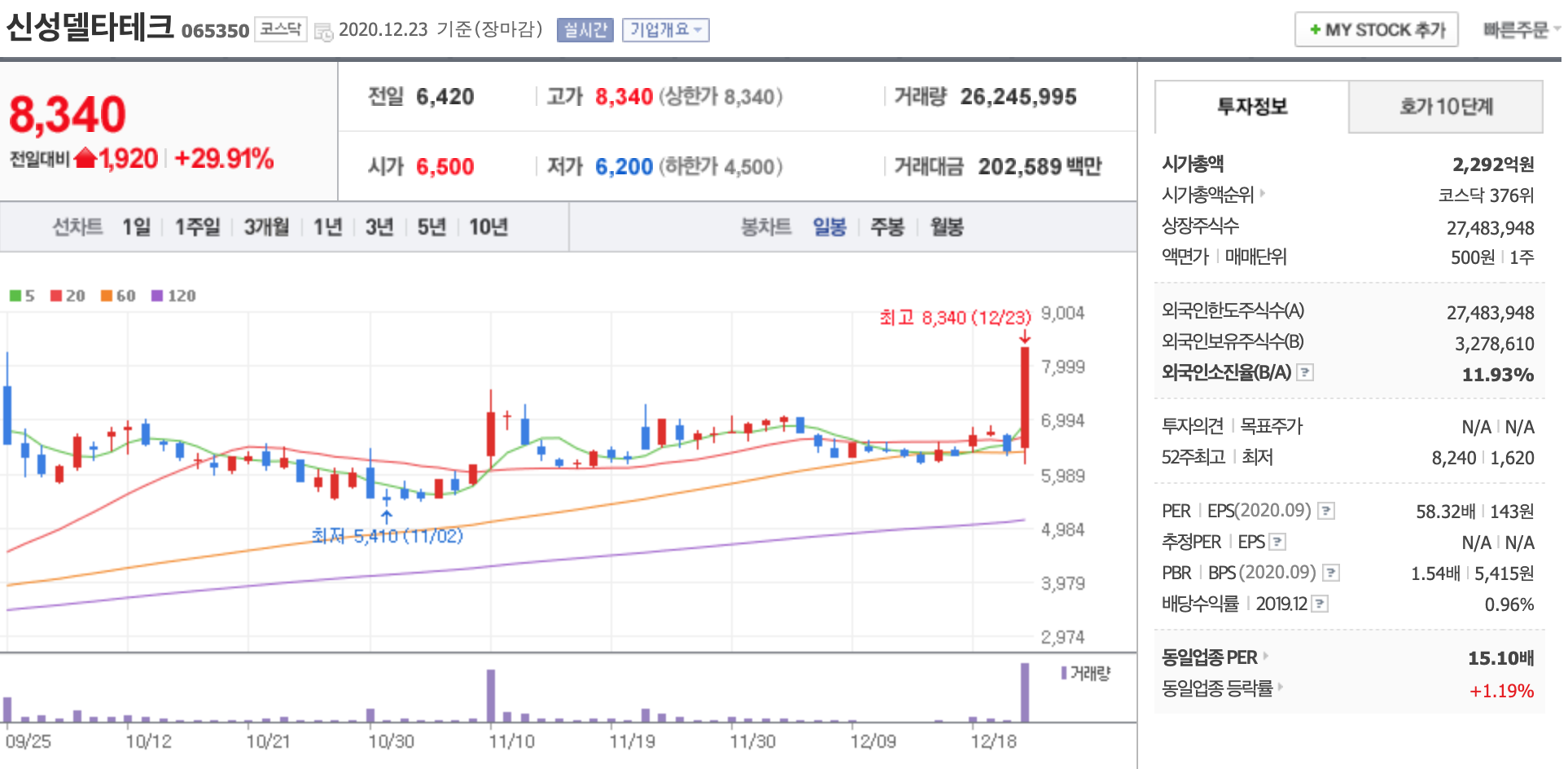Select the 1일 line chart period
Screen dimensions: 1568x769
[137, 226]
